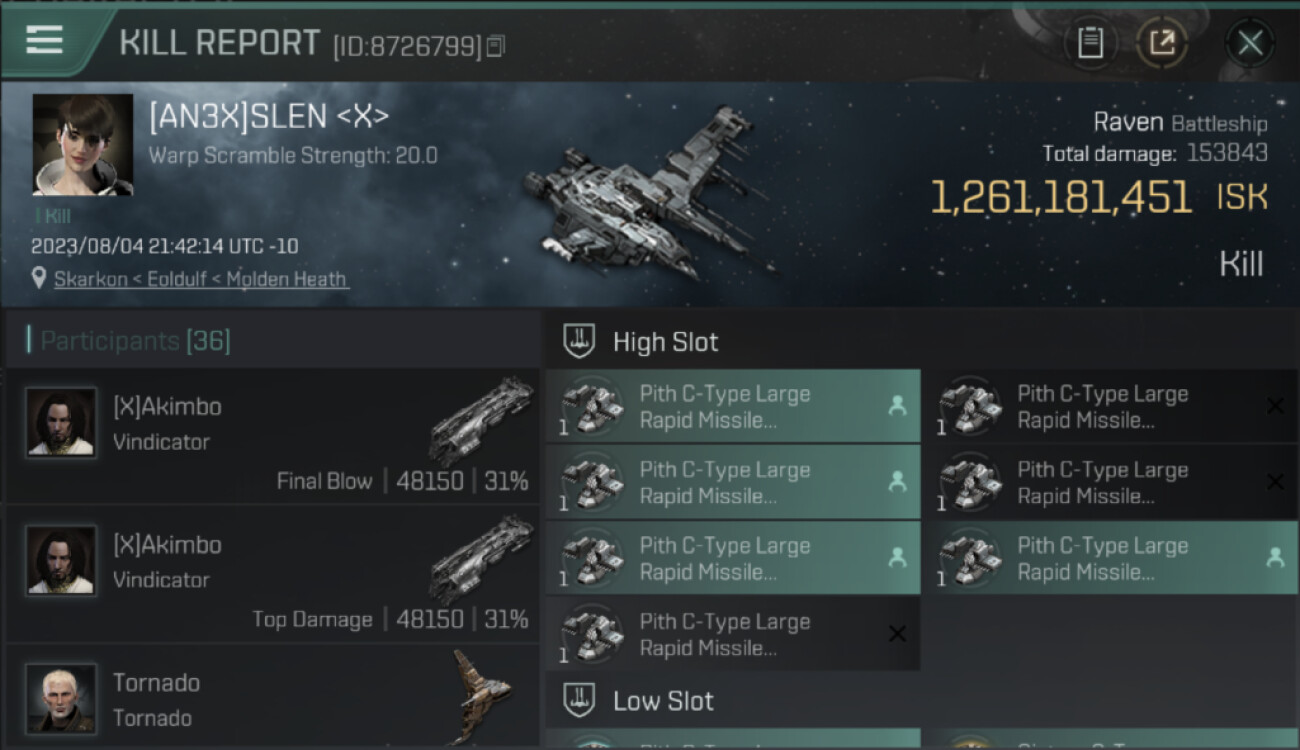Click the Low Slot section icon
Screen dimensions: 1300x750
(x=580, y=700)
